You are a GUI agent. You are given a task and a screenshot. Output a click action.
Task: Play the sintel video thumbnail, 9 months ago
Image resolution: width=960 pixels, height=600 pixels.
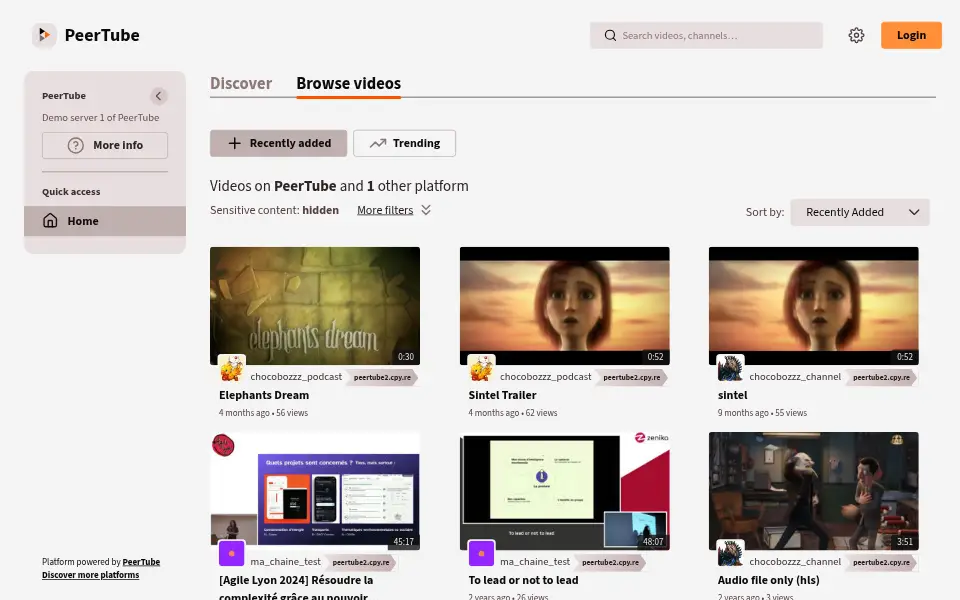pos(814,306)
